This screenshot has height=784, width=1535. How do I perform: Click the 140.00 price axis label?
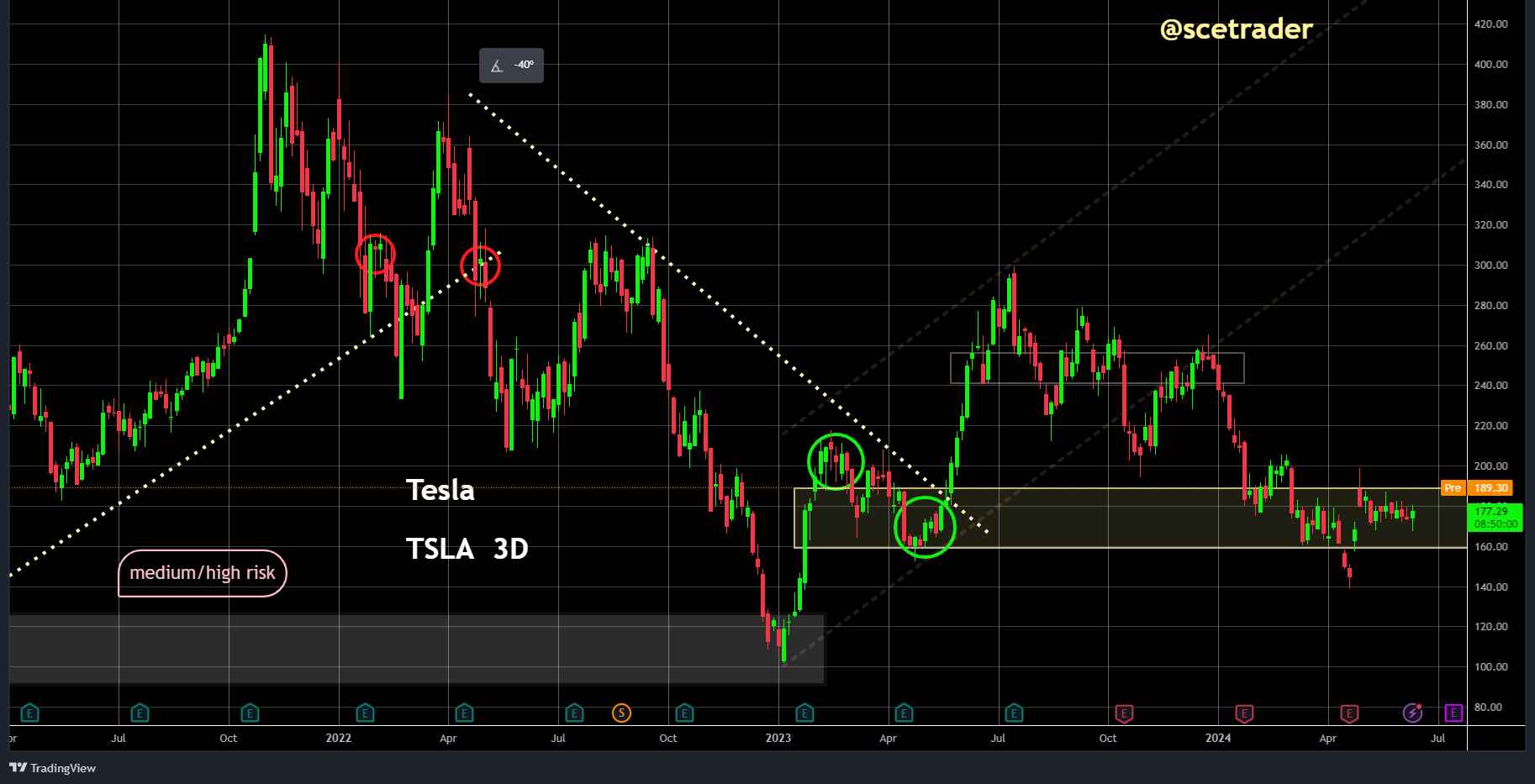(1491, 587)
